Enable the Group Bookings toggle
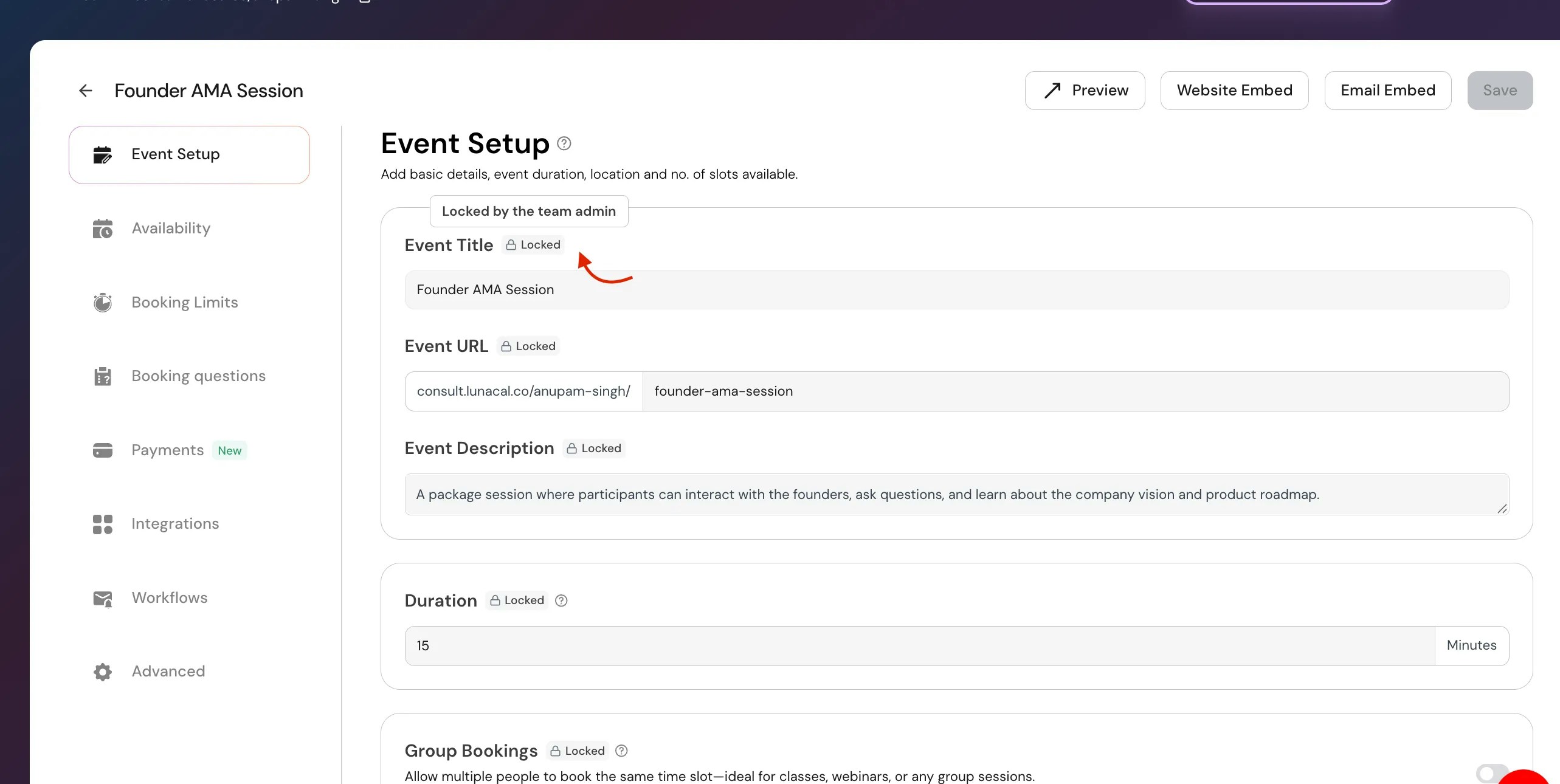This screenshot has height=784, width=1560. 1493,774
